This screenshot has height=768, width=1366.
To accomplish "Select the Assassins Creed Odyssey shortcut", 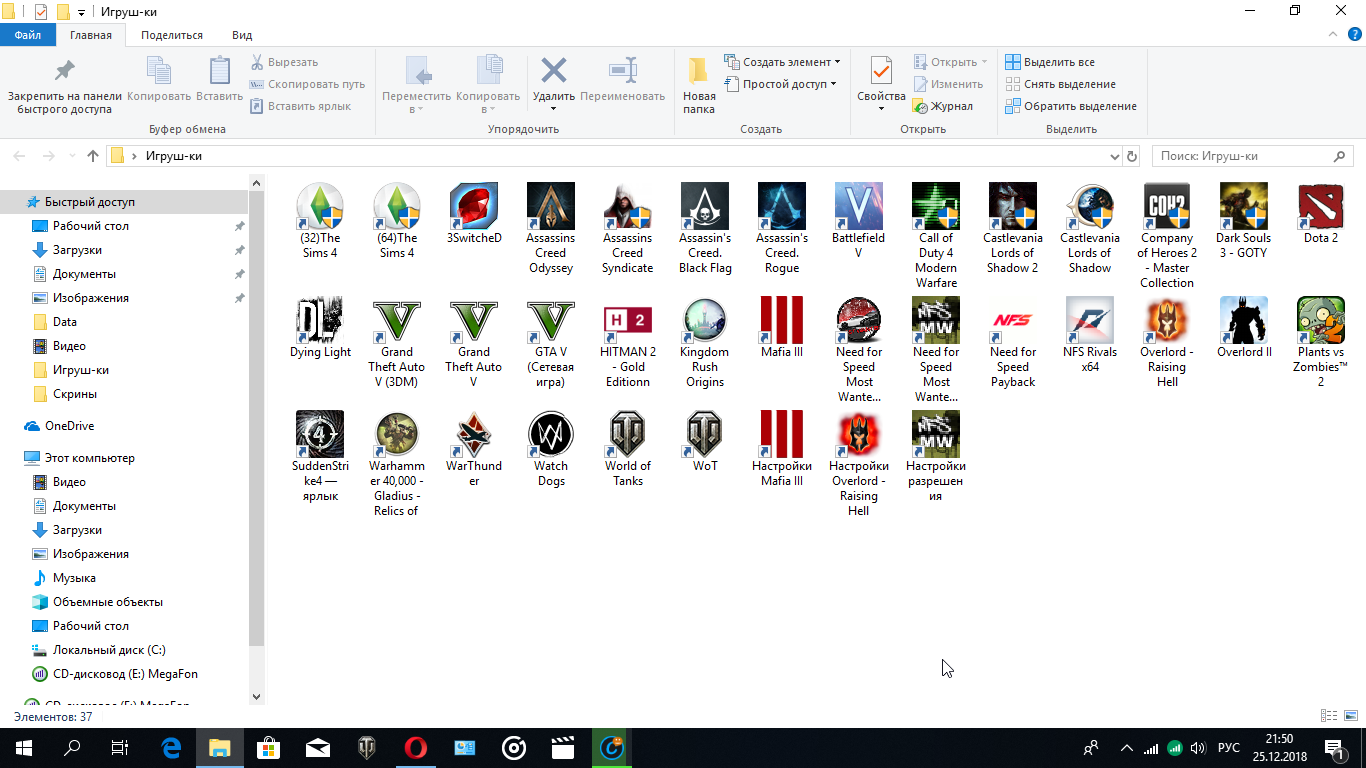I will (551, 229).
